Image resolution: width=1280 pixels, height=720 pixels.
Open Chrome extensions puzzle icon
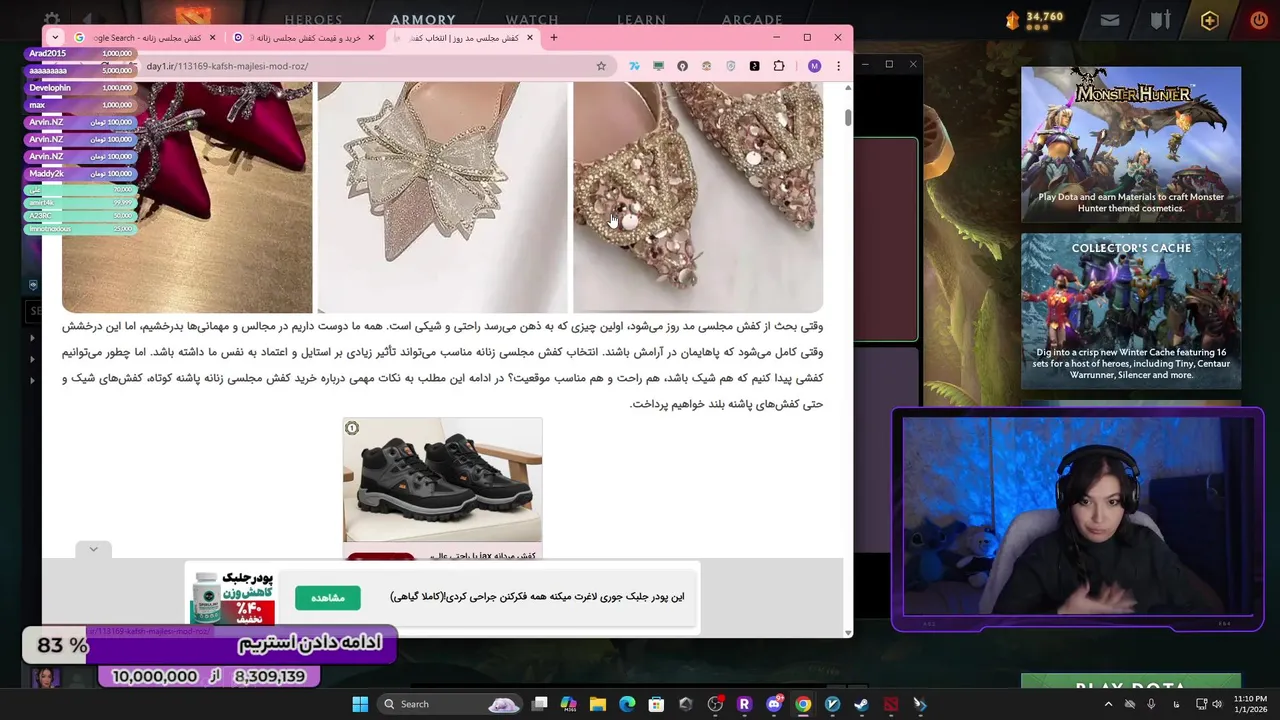(779, 66)
